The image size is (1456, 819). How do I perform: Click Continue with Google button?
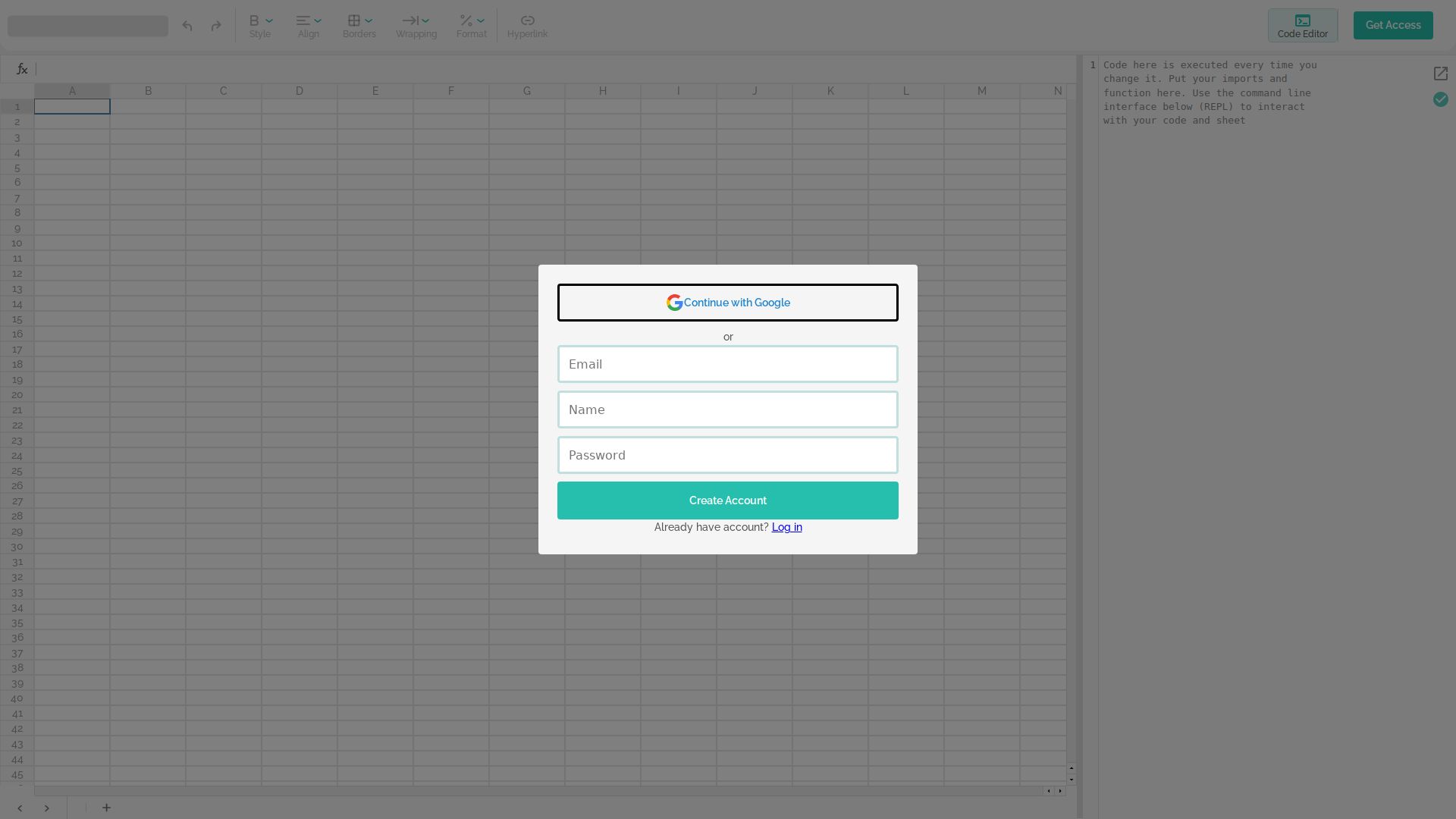[x=728, y=303]
